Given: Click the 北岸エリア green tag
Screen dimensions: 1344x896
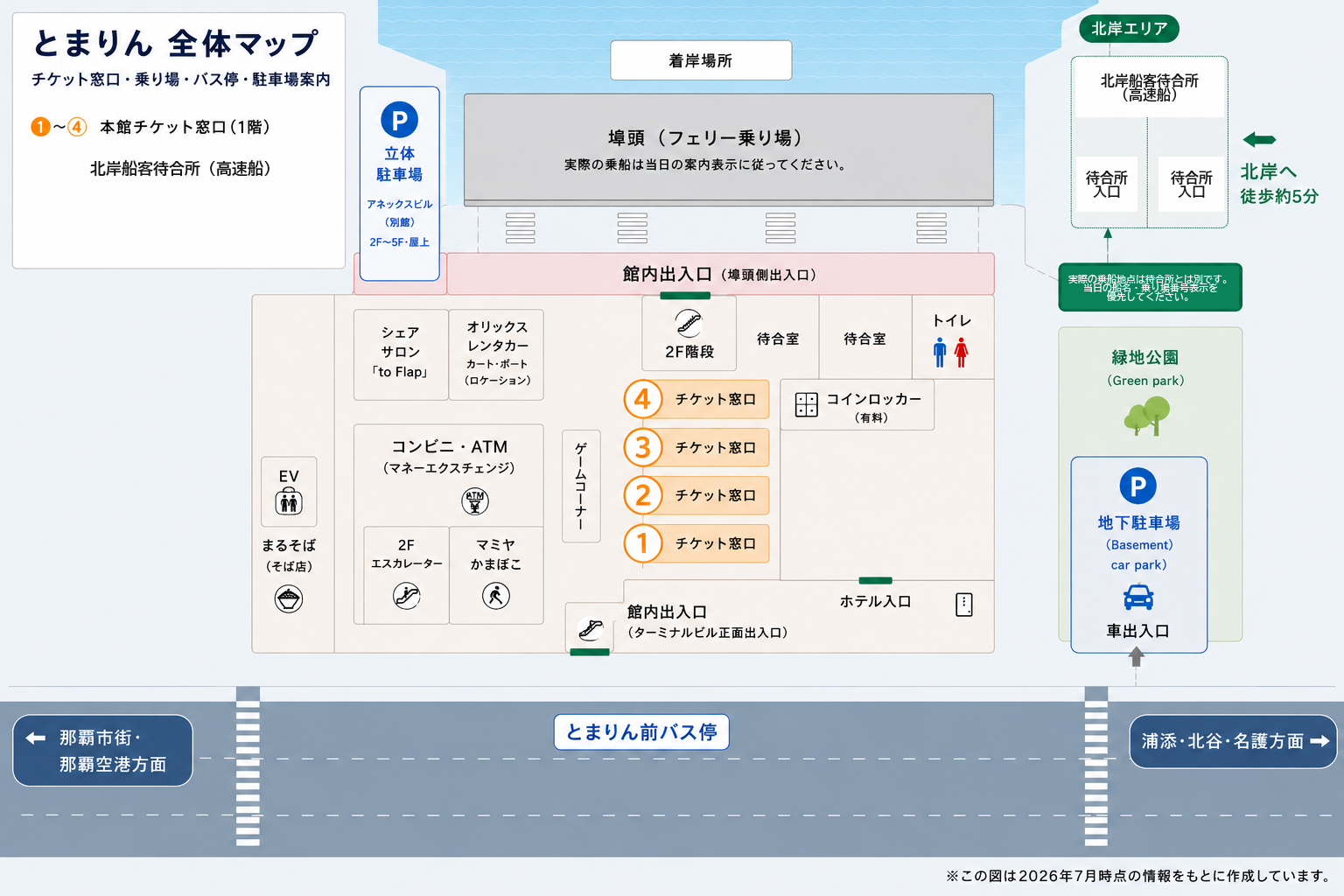Looking at the screenshot, I should (x=1129, y=29).
